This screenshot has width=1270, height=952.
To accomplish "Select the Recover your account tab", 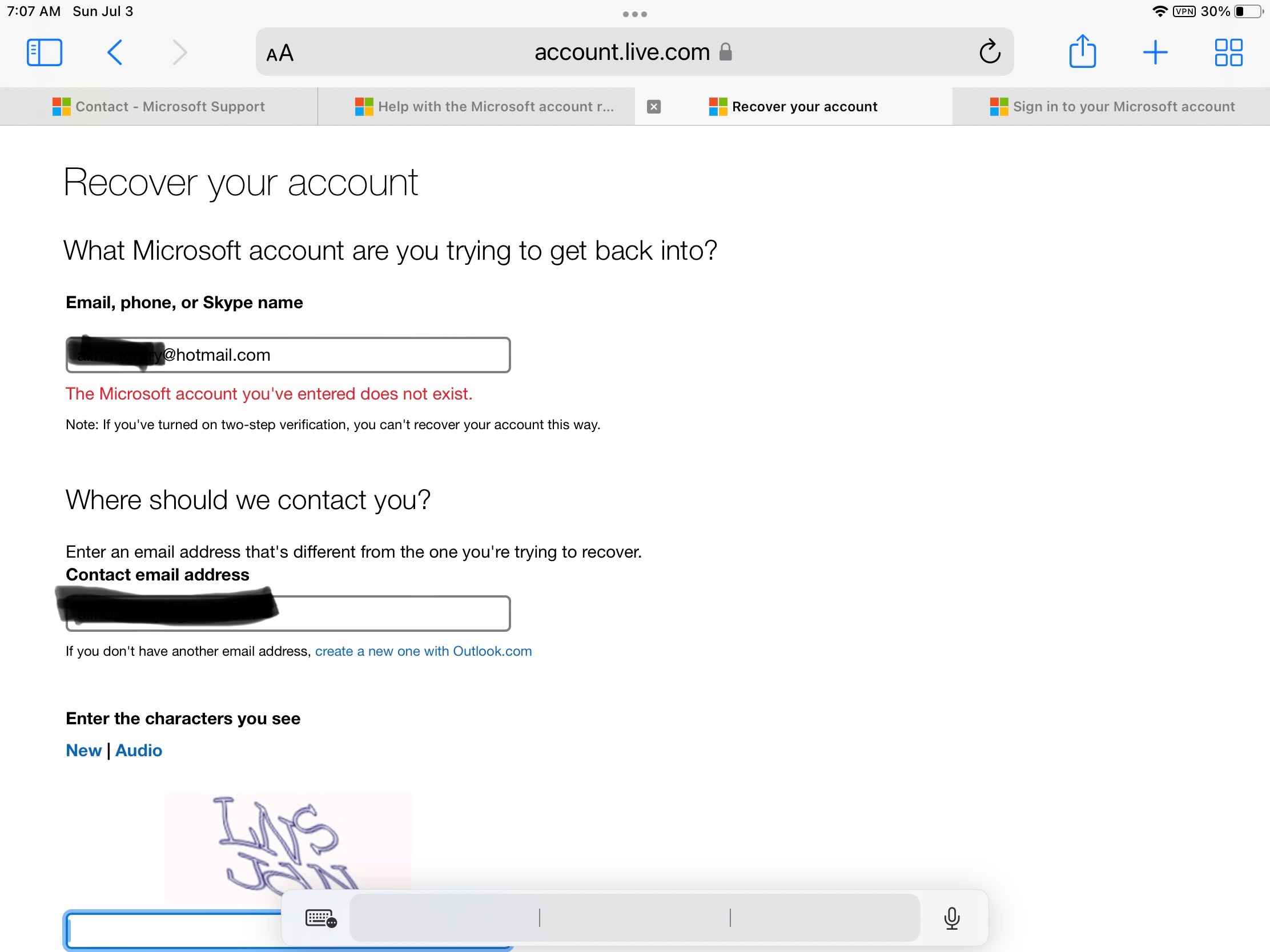I will pos(793,107).
